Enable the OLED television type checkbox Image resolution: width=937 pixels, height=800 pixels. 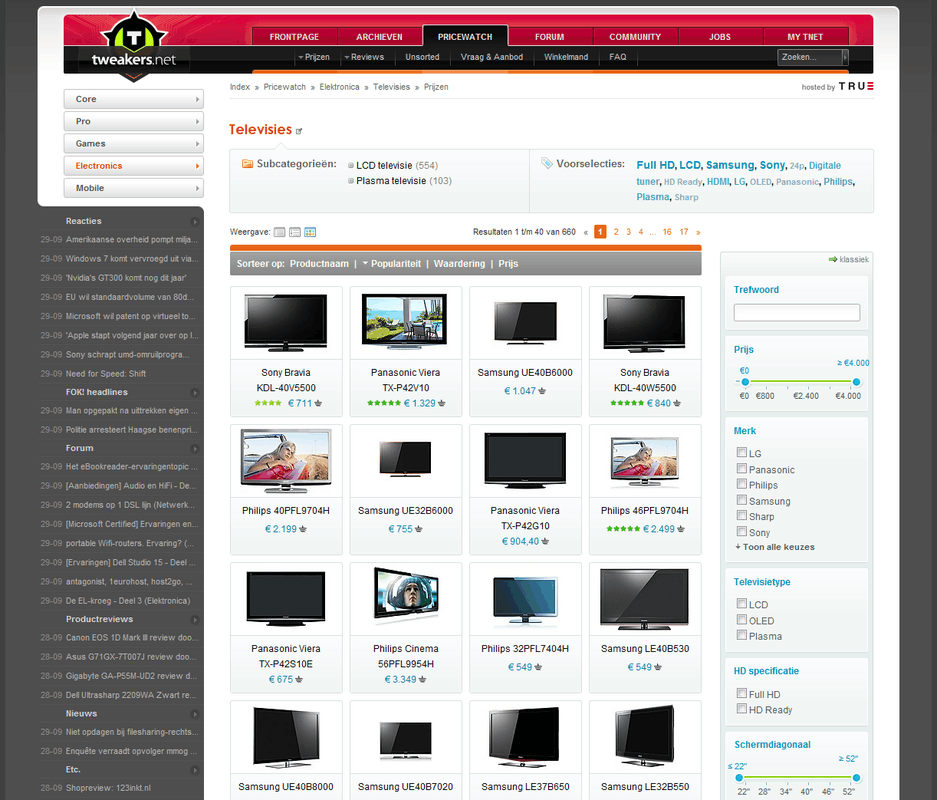coord(742,620)
